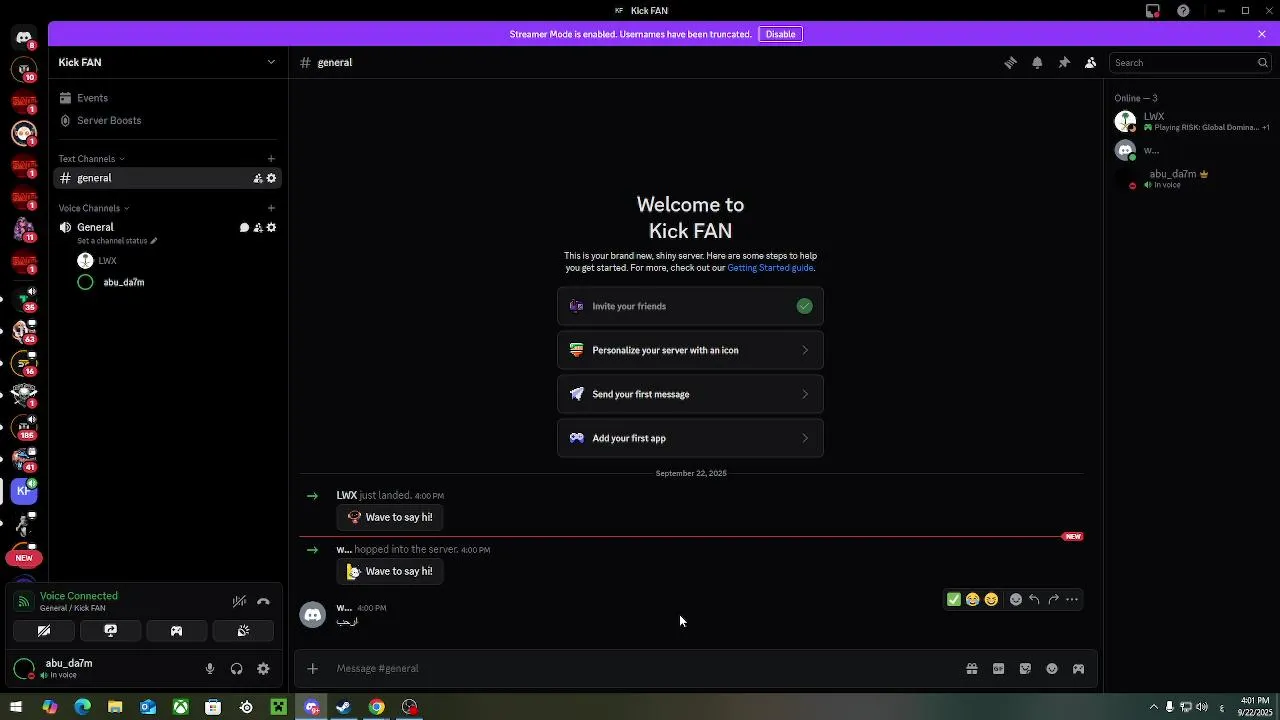Turn on the camera in the voice panel
This screenshot has height=720, width=1280.
point(44,631)
